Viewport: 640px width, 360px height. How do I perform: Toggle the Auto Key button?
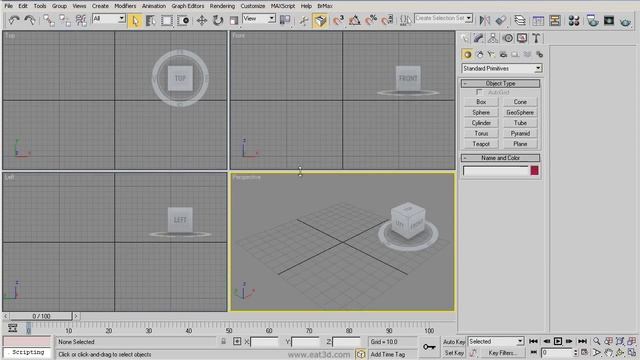454,342
